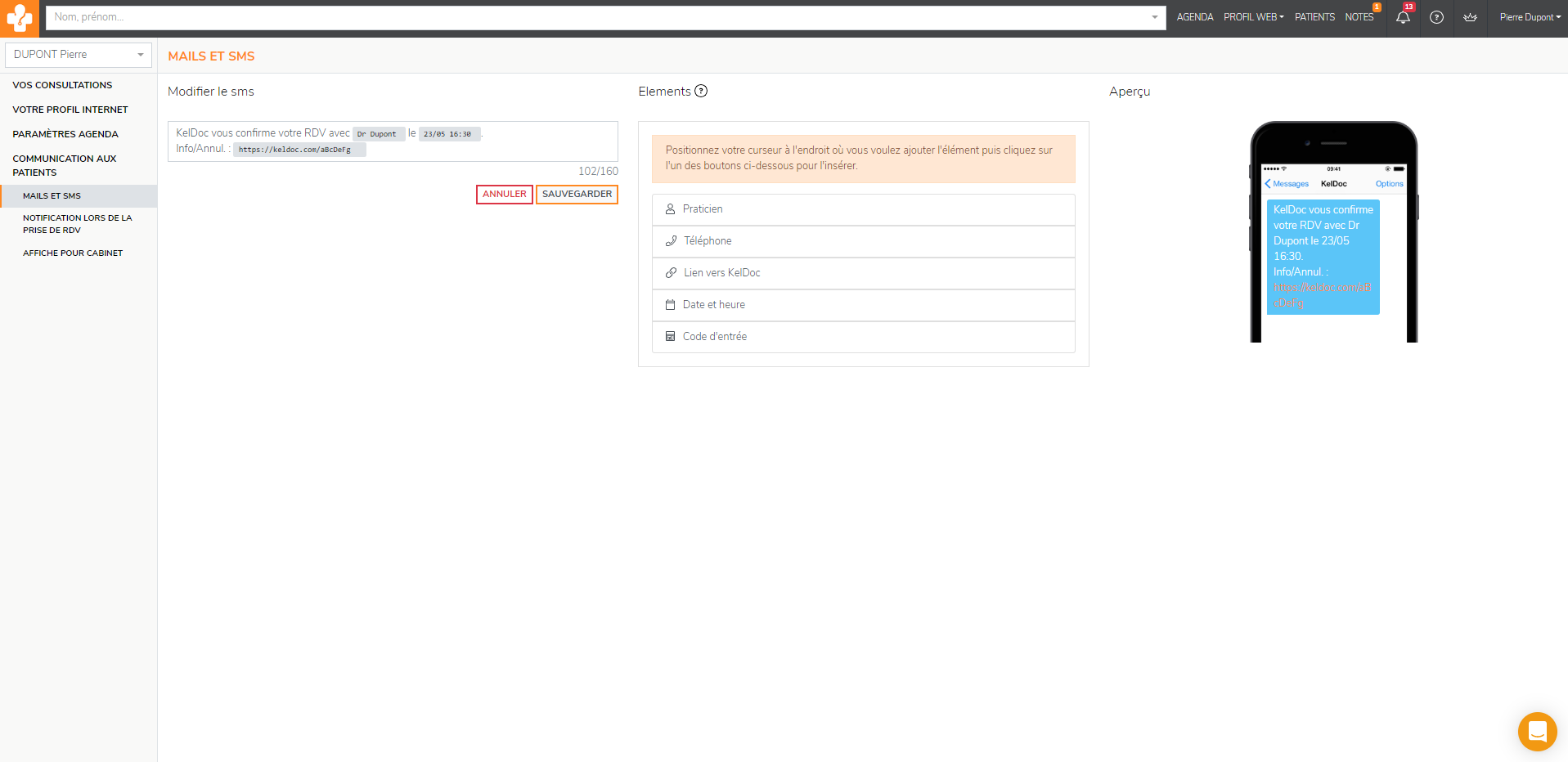Screen dimensions: 1568x762
Task: Insert the Date et heure element
Action: point(863,305)
